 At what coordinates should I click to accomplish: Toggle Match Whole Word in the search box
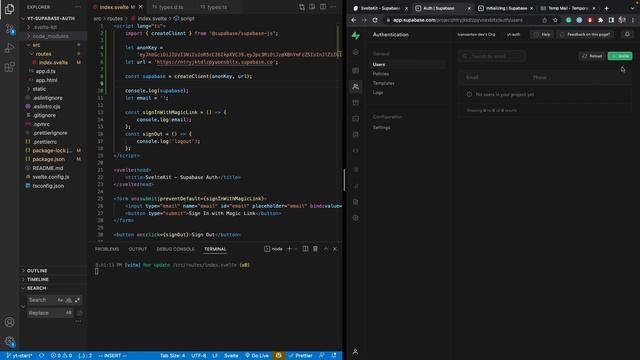(69, 300)
